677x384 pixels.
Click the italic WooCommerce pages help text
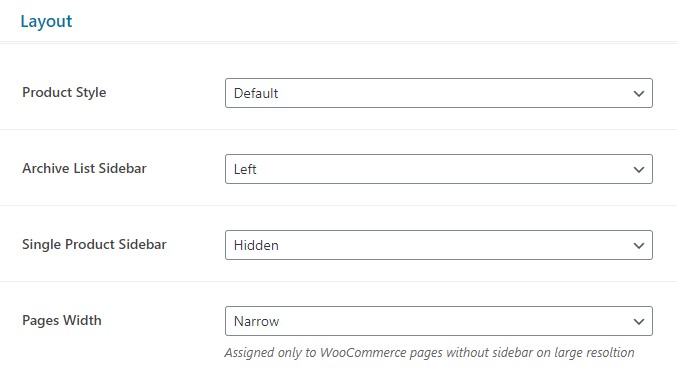point(429,353)
